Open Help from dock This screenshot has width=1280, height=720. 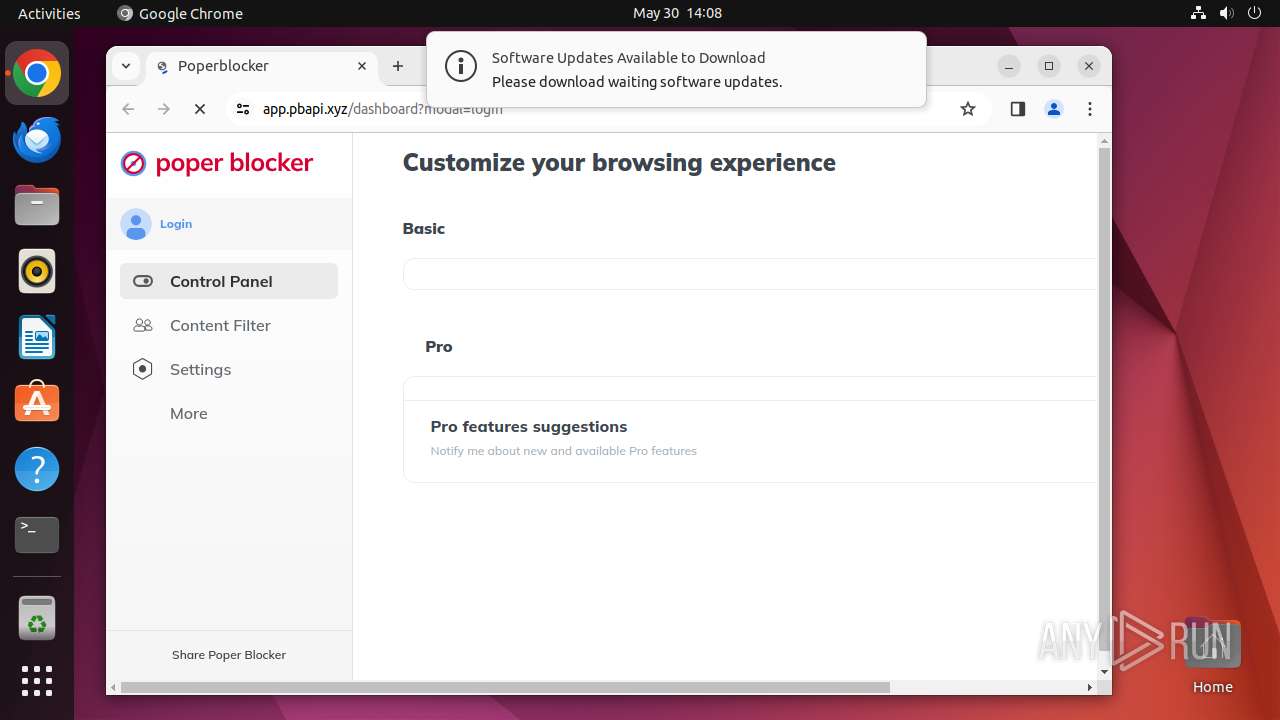click(x=37, y=469)
